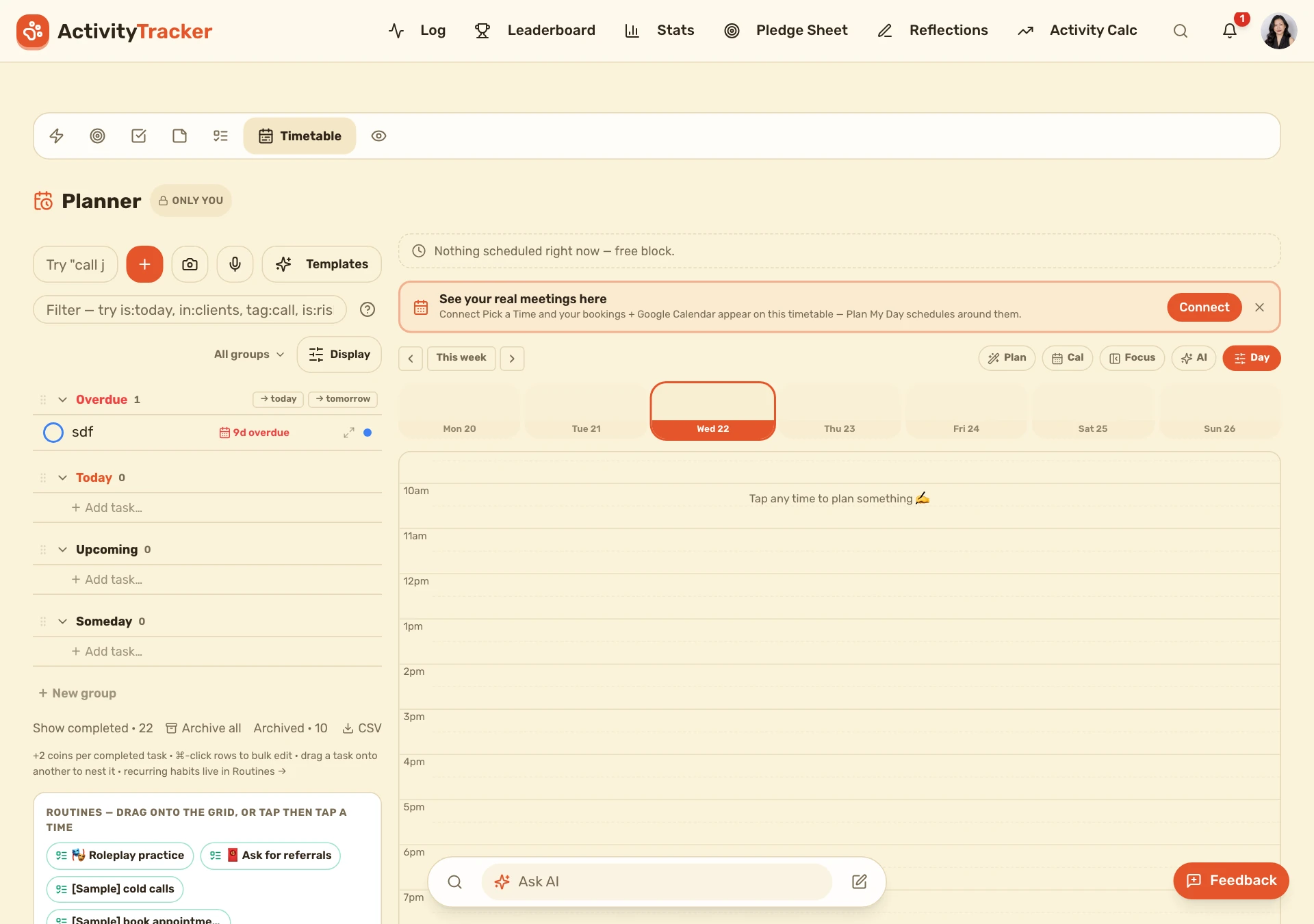Switch to Day view toggle
The image size is (1314, 924).
point(1252,358)
